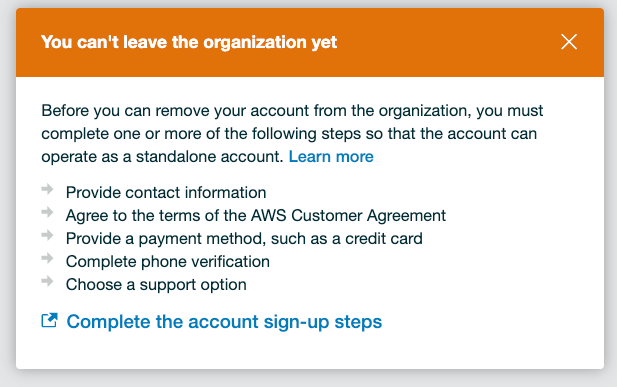617x387 pixels.
Task: Select the Agree to AWS Customer Agreement step text
Action: point(256,216)
